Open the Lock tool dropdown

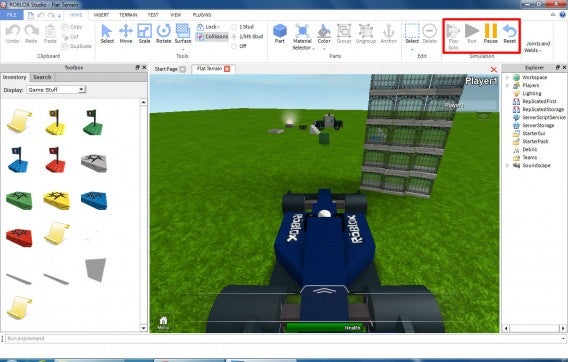(208, 27)
